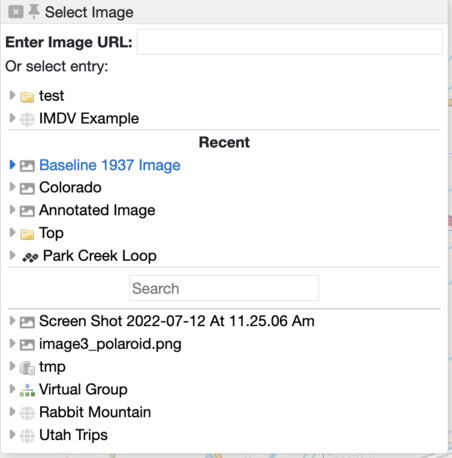The height and width of the screenshot is (458, 452).
Task: Expand the test folder arrow
Action: [x=12, y=95]
